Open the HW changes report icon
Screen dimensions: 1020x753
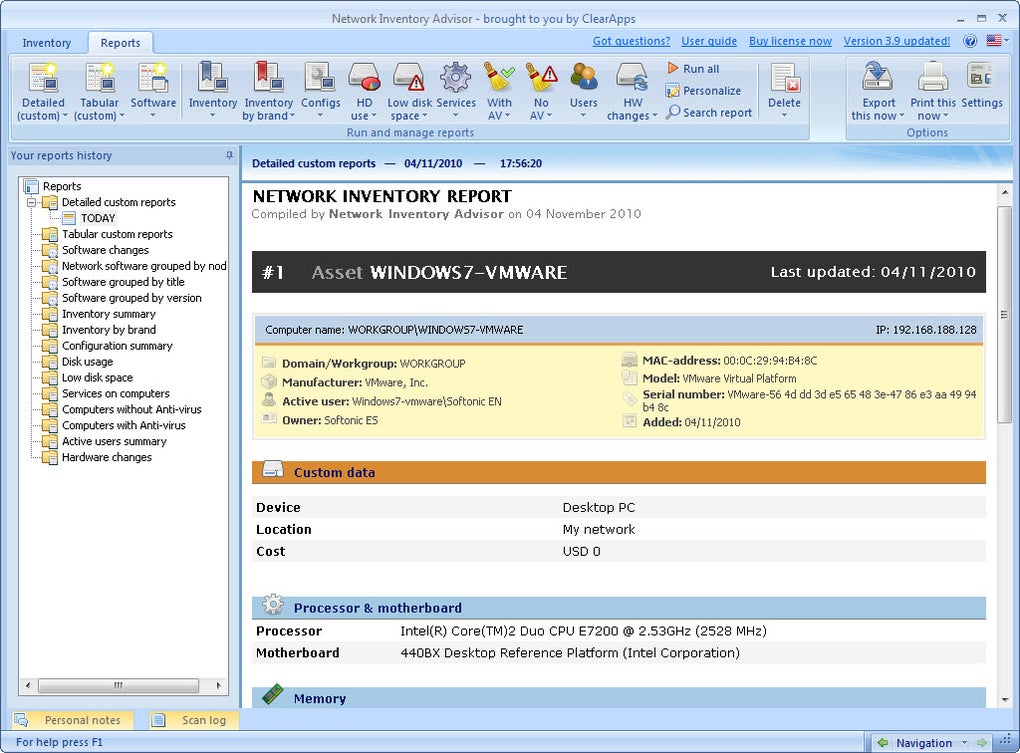[x=632, y=77]
